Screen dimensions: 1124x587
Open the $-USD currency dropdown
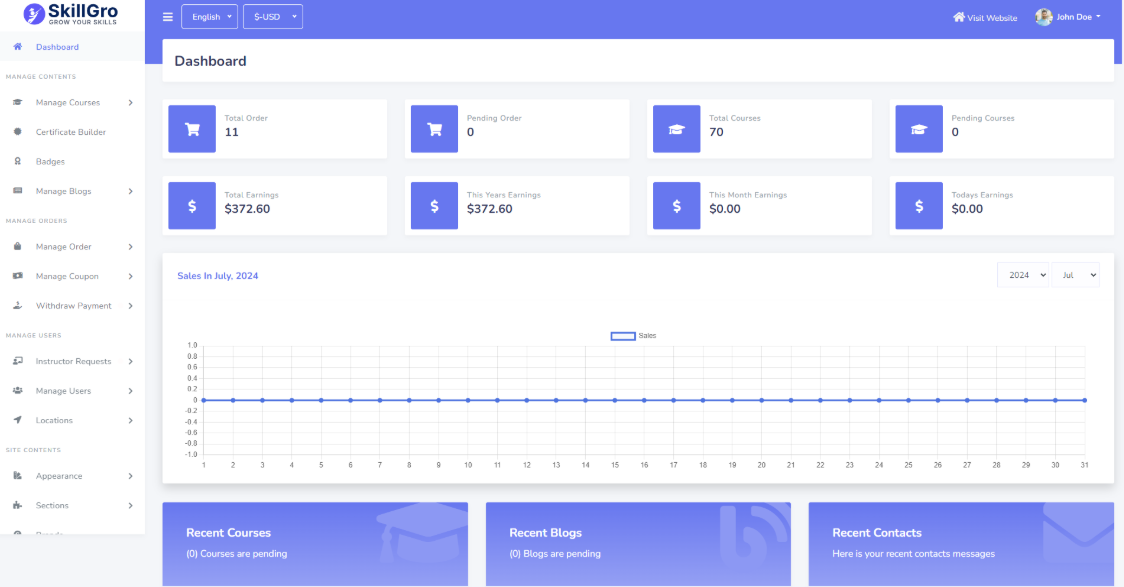pyautogui.click(x=272, y=17)
